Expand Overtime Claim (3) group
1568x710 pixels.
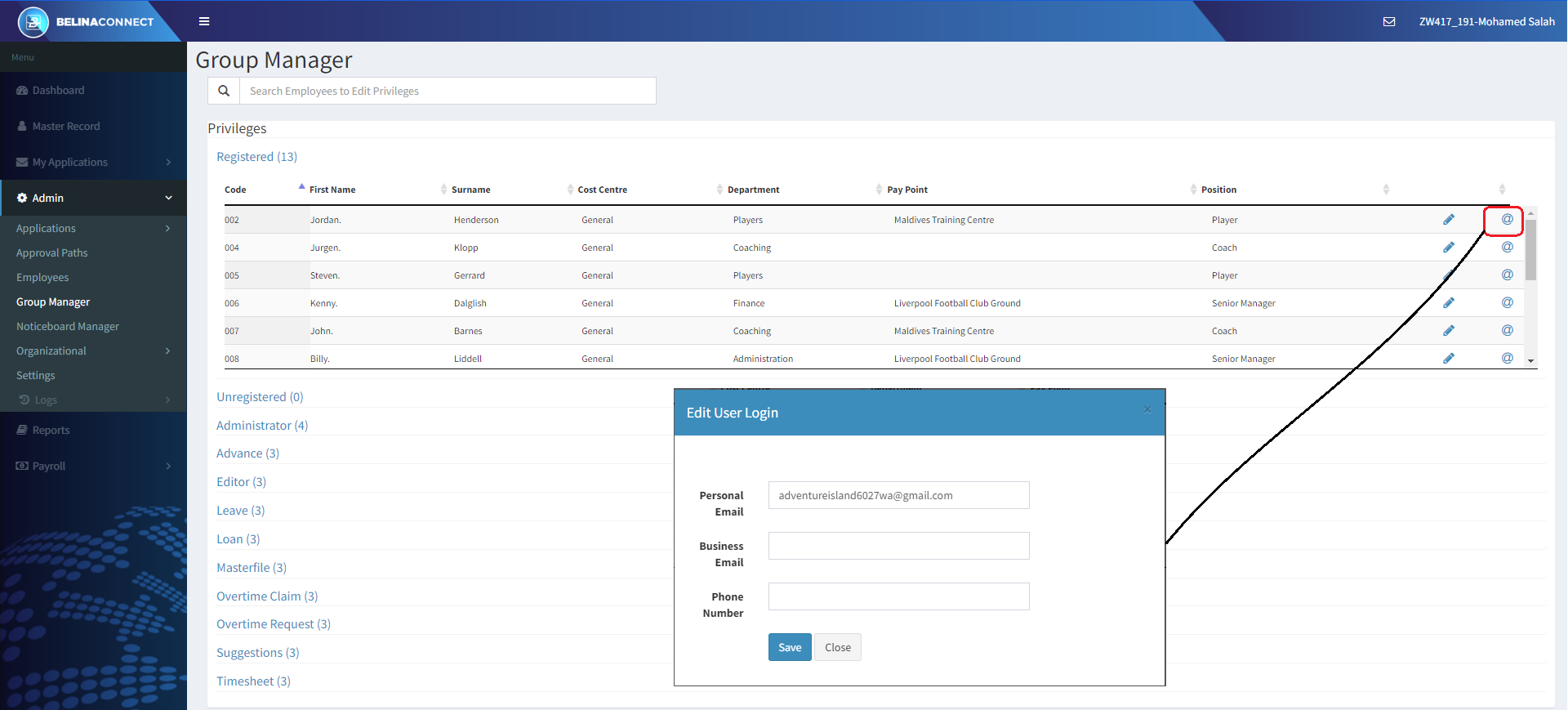[267, 596]
